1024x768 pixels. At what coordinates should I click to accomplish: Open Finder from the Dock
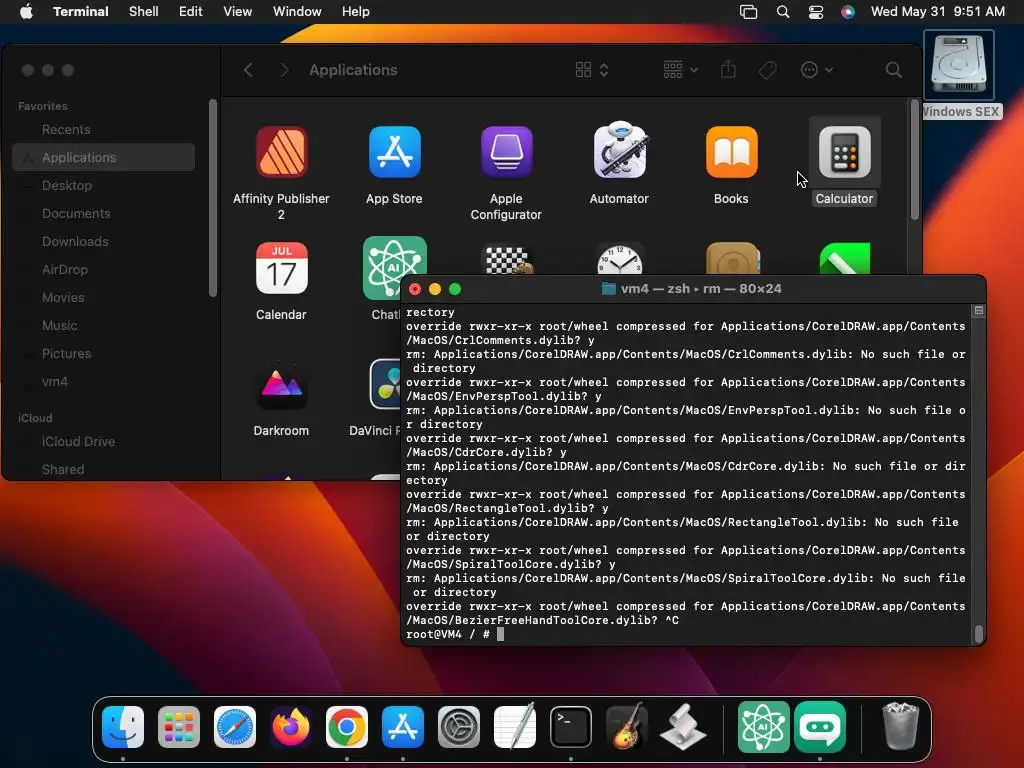(123, 727)
